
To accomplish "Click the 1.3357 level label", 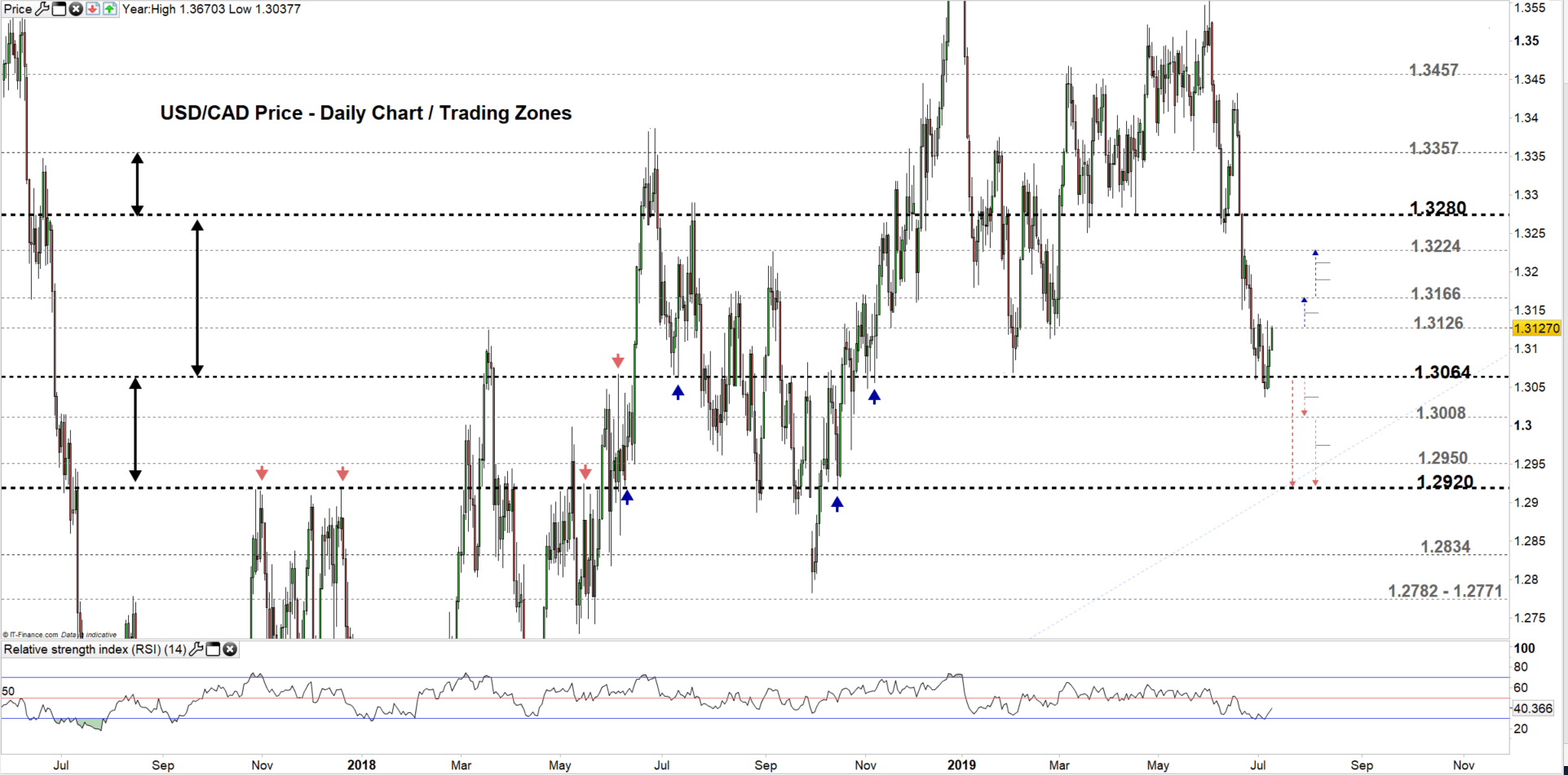I will [x=1433, y=148].
